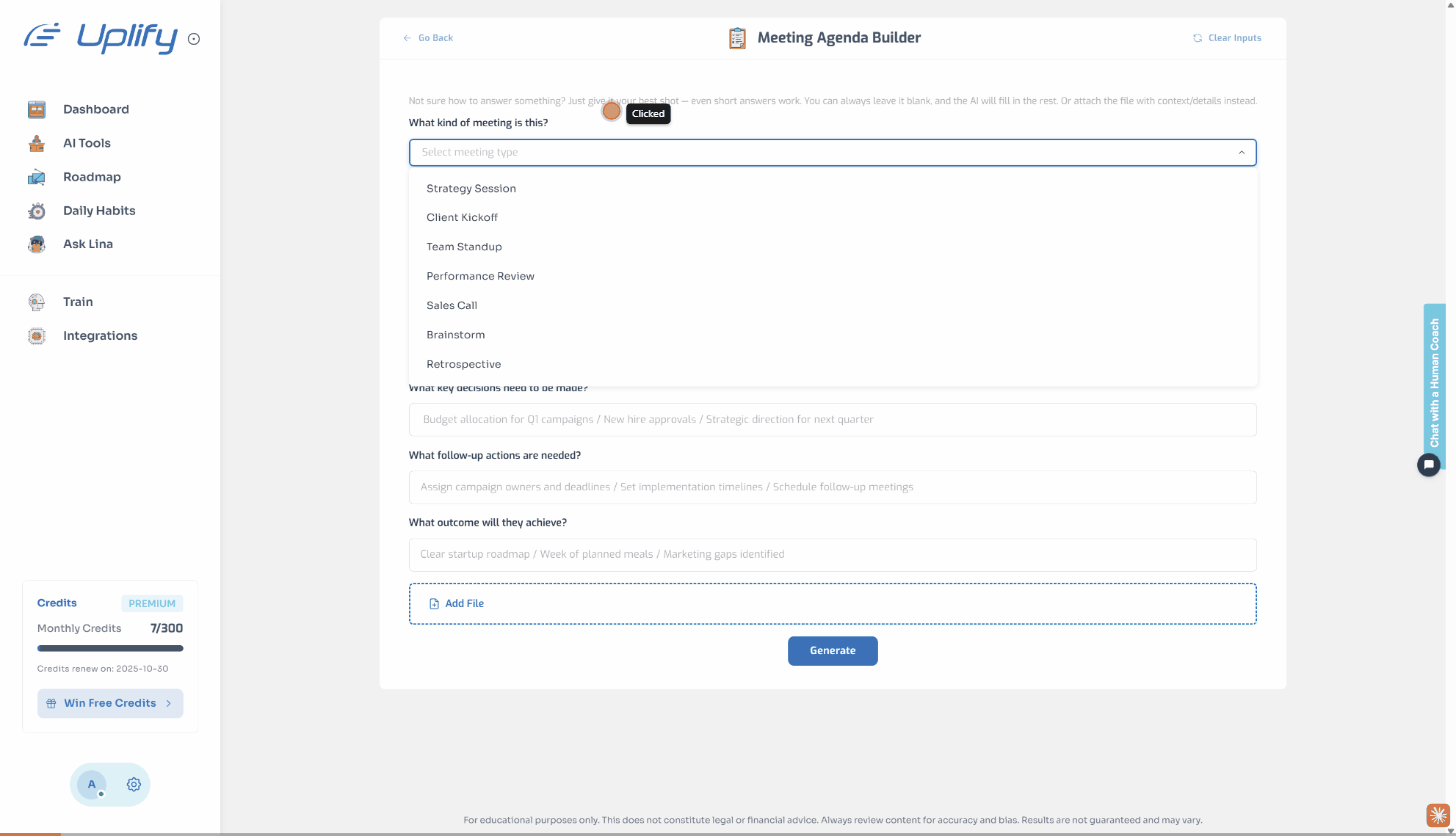Click the monthly credits progress bar
Viewport: 1456px width, 836px height.
coord(110,648)
